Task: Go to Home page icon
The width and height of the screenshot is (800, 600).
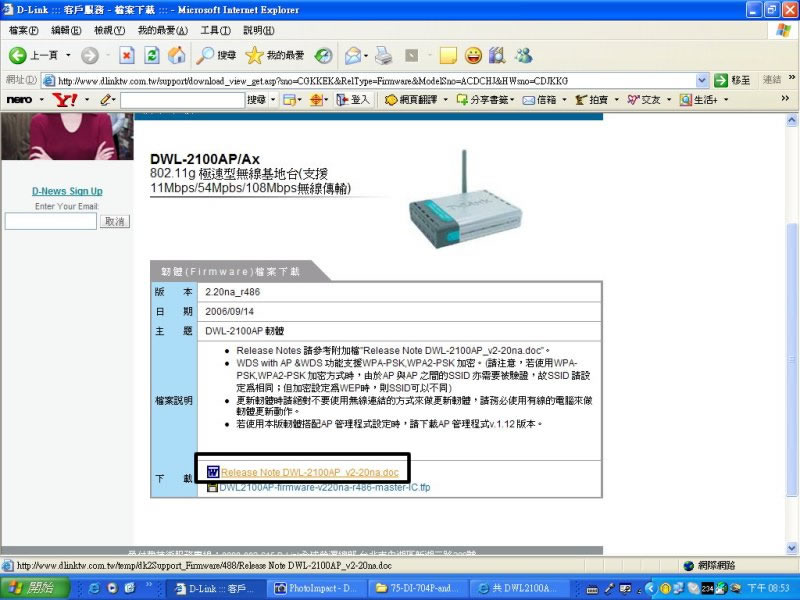Action: (177, 55)
